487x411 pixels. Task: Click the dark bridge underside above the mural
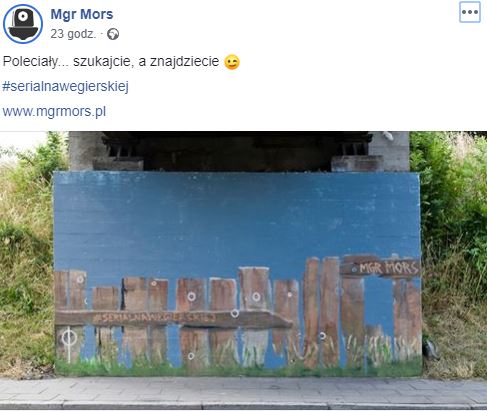(x=237, y=152)
